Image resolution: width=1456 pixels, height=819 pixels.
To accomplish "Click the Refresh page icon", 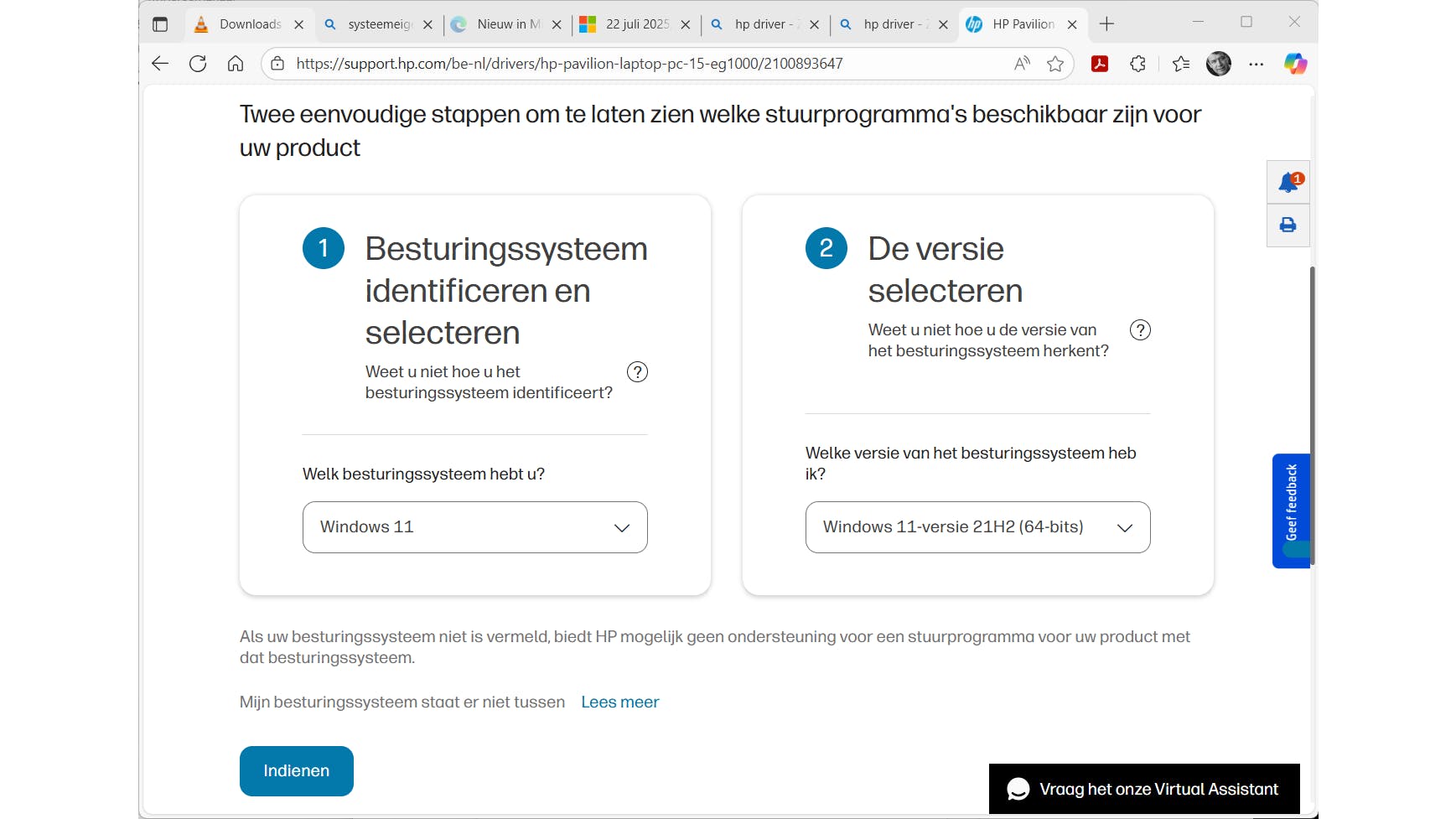I will pyautogui.click(x=198, y=64).
